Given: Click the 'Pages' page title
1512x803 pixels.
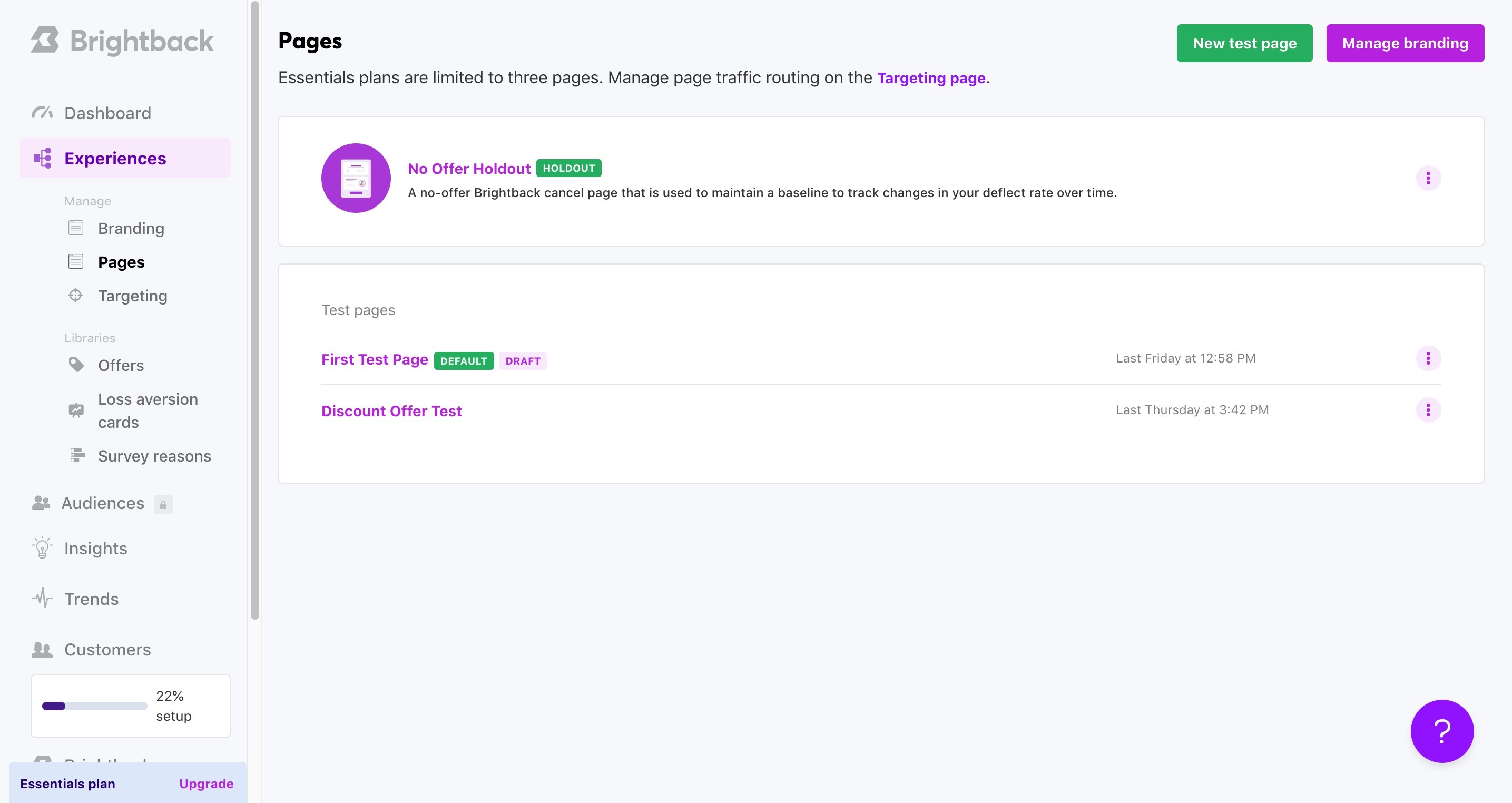Looking at the screenshot, I should (310, 41).
